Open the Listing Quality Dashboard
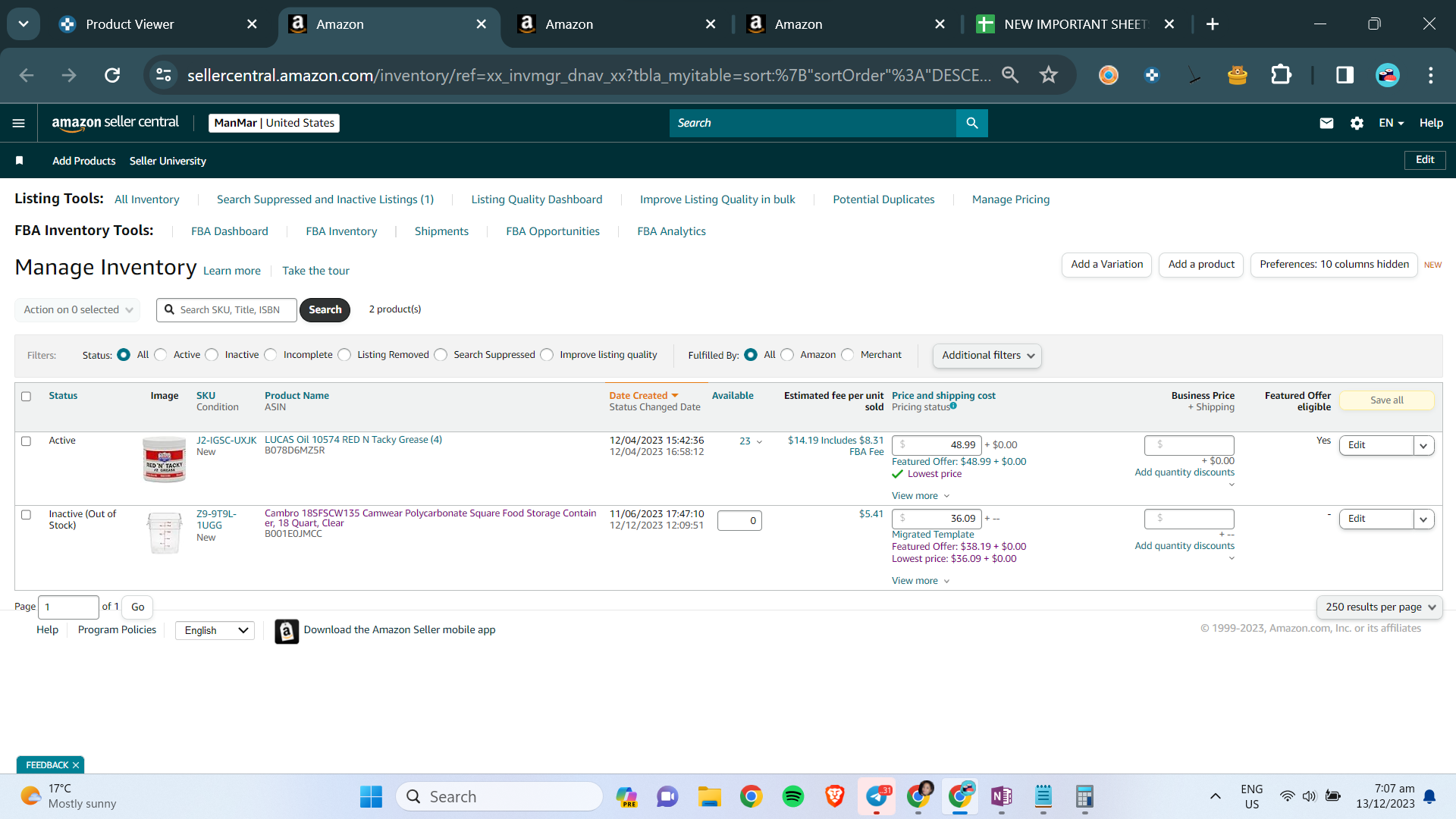This screenshot has width=1456, height=819. tap(537, 199)
